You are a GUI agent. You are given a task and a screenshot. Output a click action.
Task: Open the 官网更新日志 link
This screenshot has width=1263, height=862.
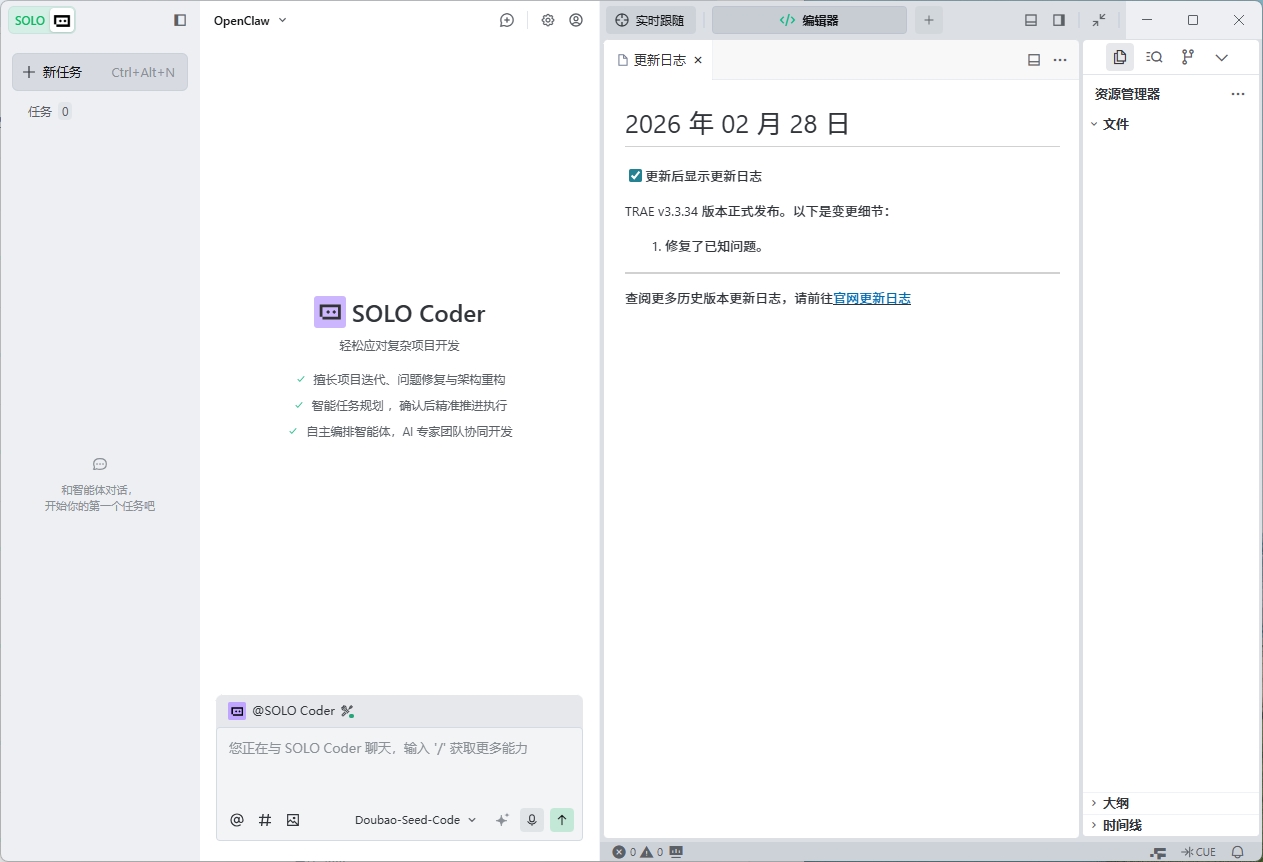(872, 298)
